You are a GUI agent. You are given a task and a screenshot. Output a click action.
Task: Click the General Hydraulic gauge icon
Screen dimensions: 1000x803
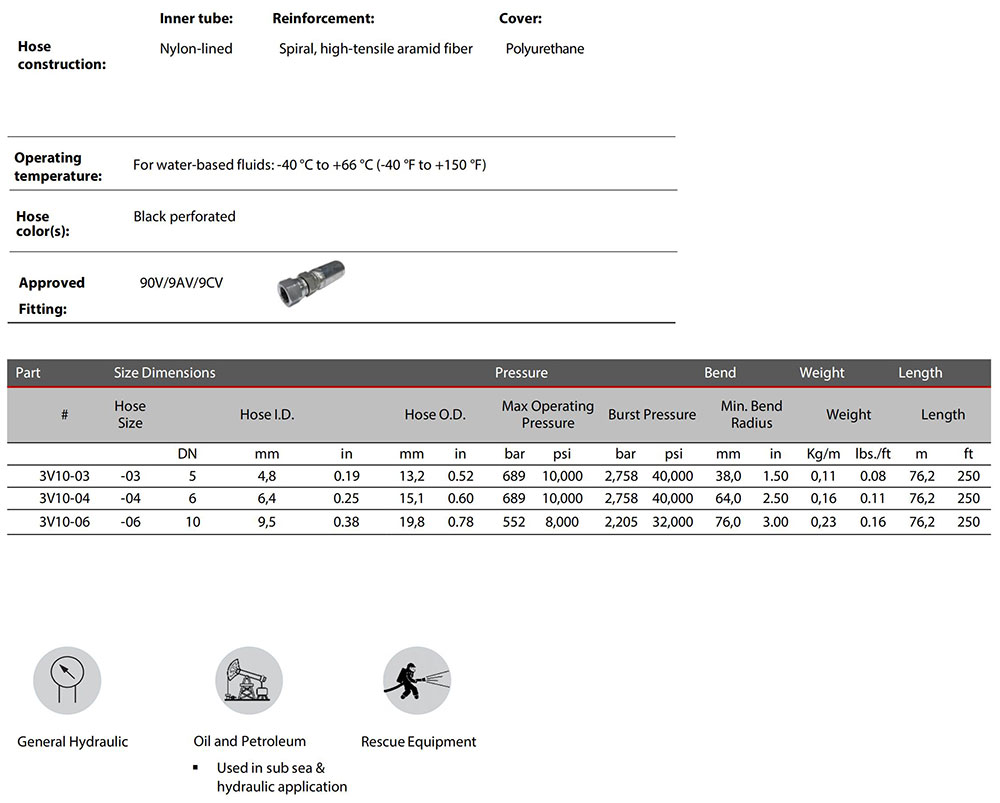coord(67,680)
